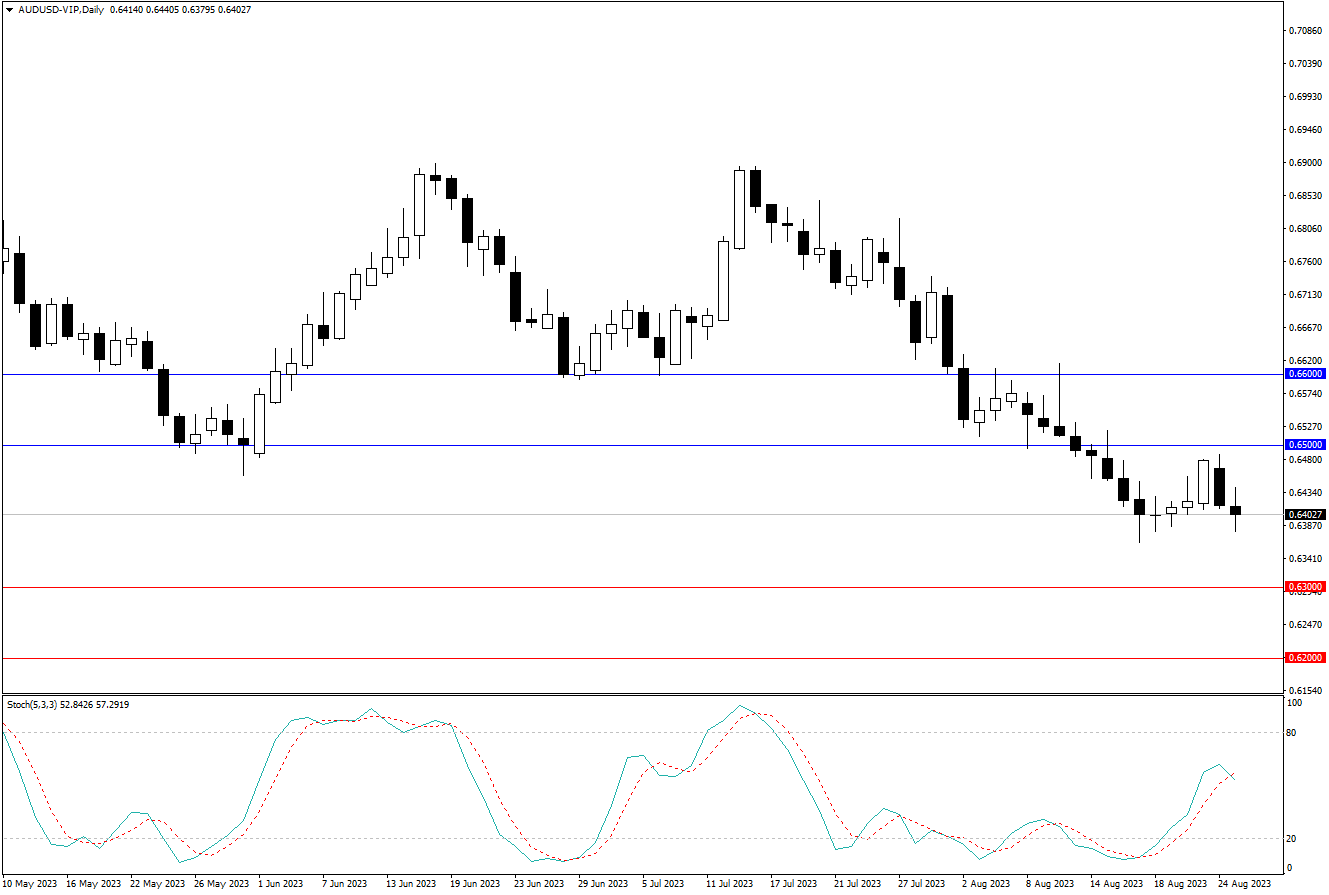
Task: Click the last candlestick on the chart
Action: pyautogui.click(x=1236, y=510)
